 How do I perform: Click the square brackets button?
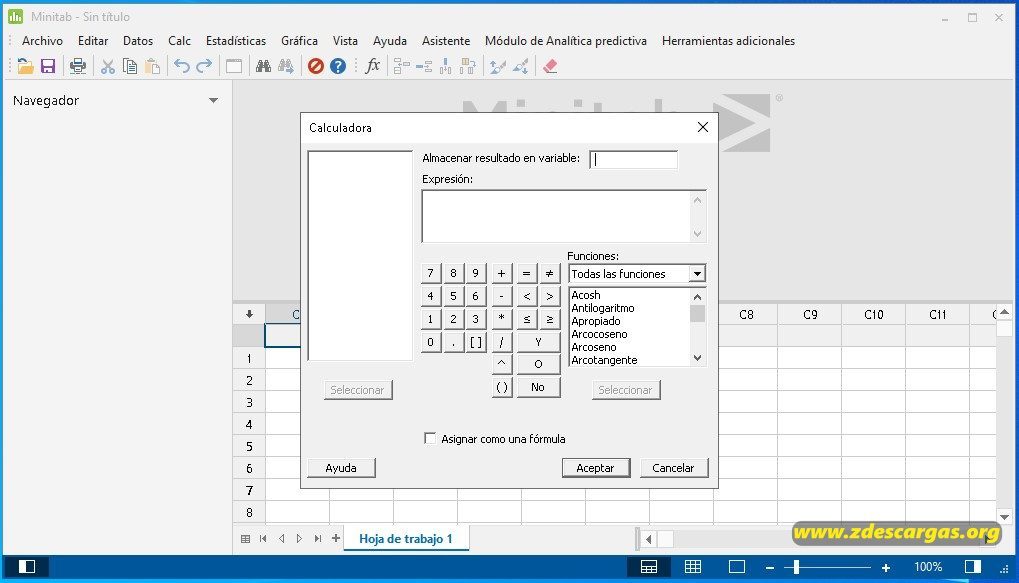[476, 342]
